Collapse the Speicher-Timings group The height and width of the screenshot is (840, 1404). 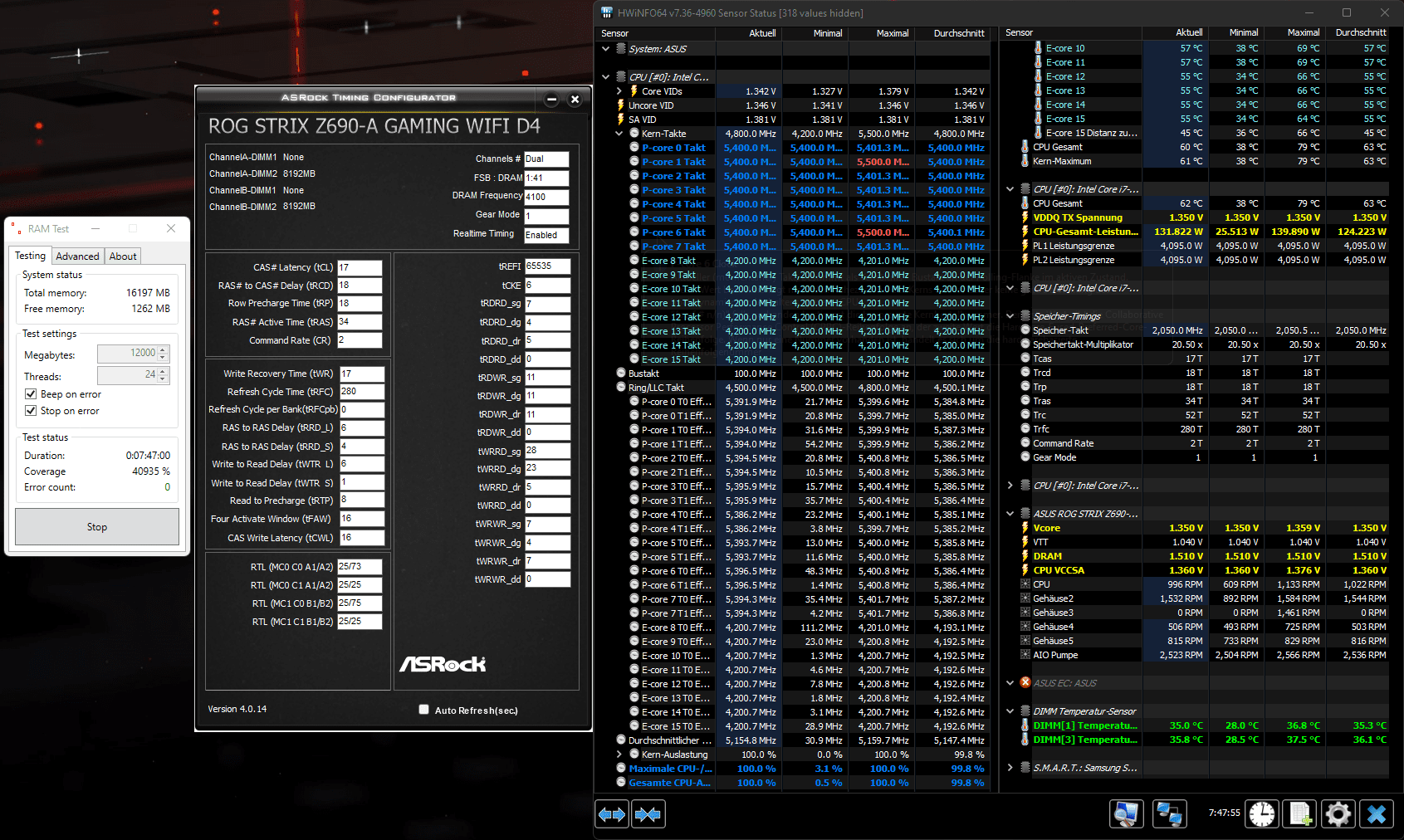pyautogui.click(x=1010, y=316)
